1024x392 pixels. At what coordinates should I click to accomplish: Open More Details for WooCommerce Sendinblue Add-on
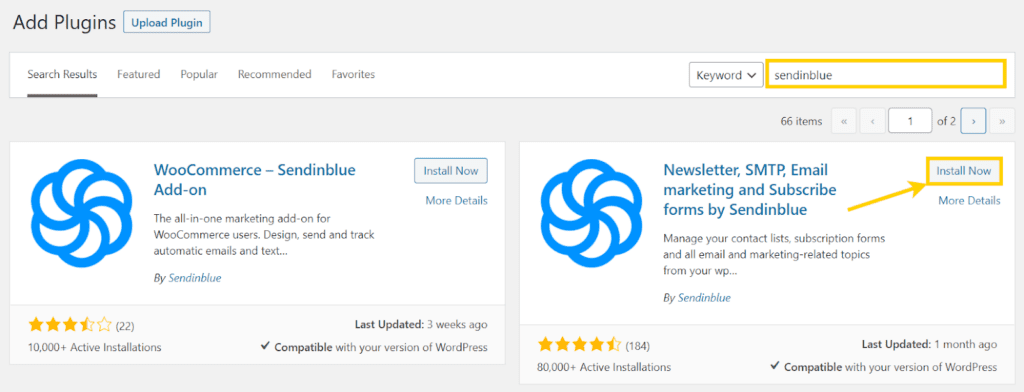click(x=456, y=201)
